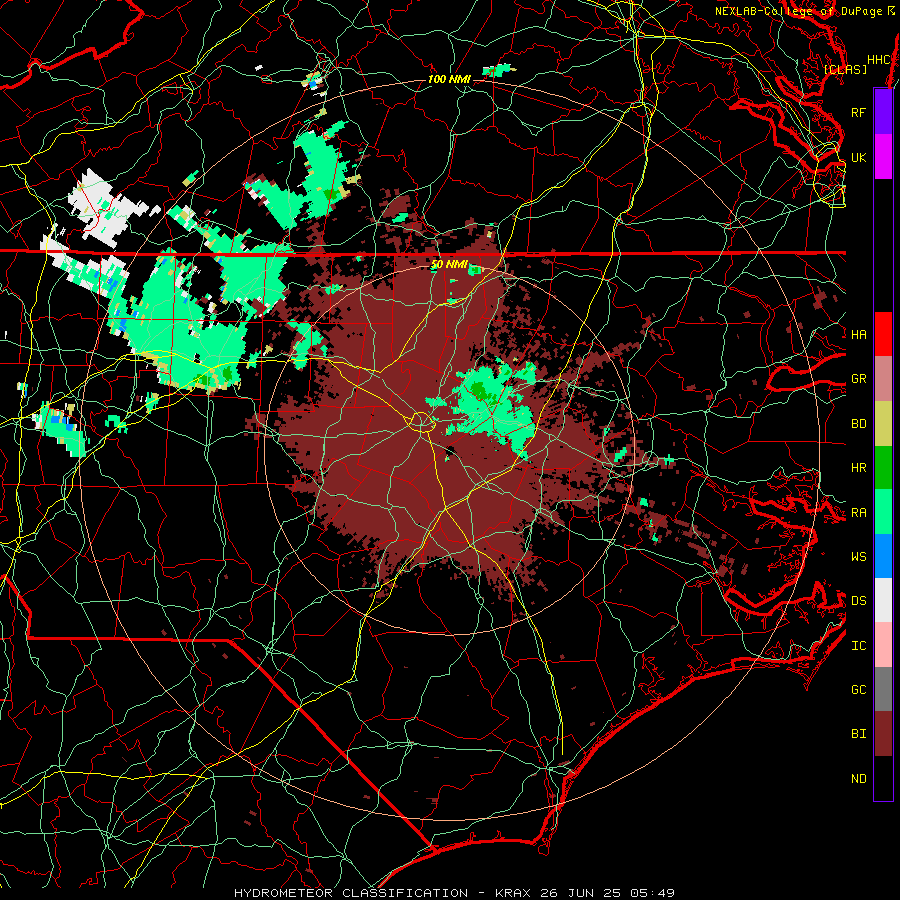Click the [CLAS] label
900x900 pixels.
click(x=845, y=69)
